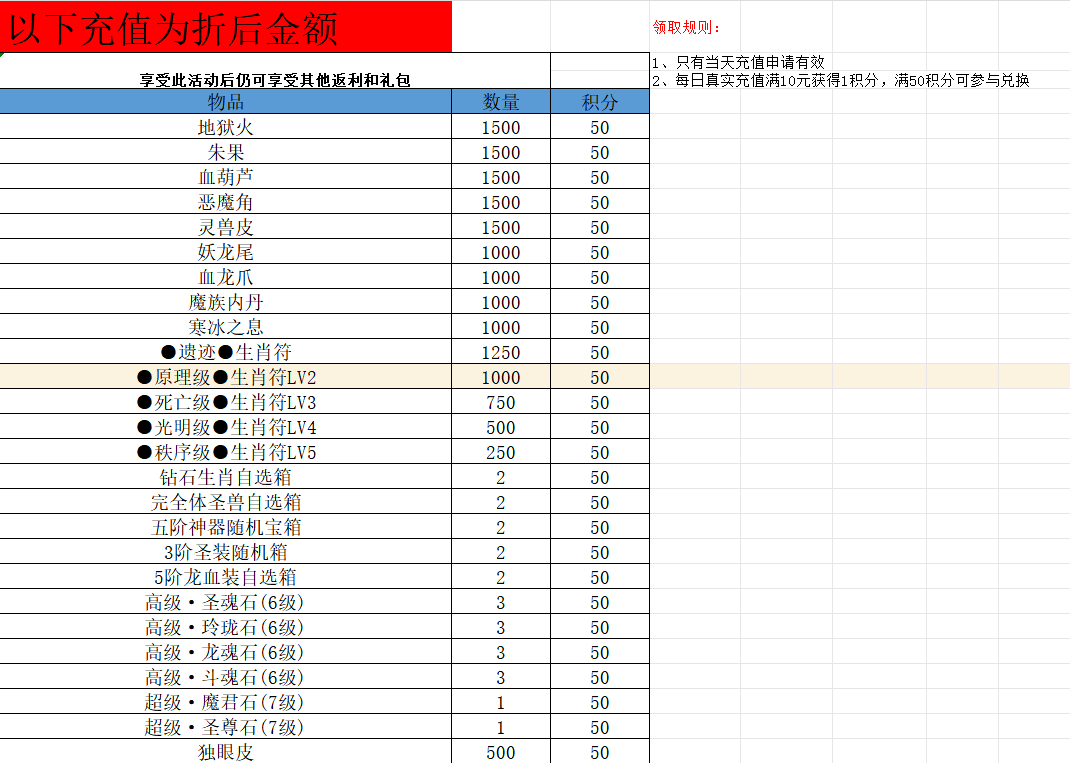Select the 完全体圣兽自选箱 cell
The height and width of the screenshot is (763, 1070).
[x=225, y=502]
